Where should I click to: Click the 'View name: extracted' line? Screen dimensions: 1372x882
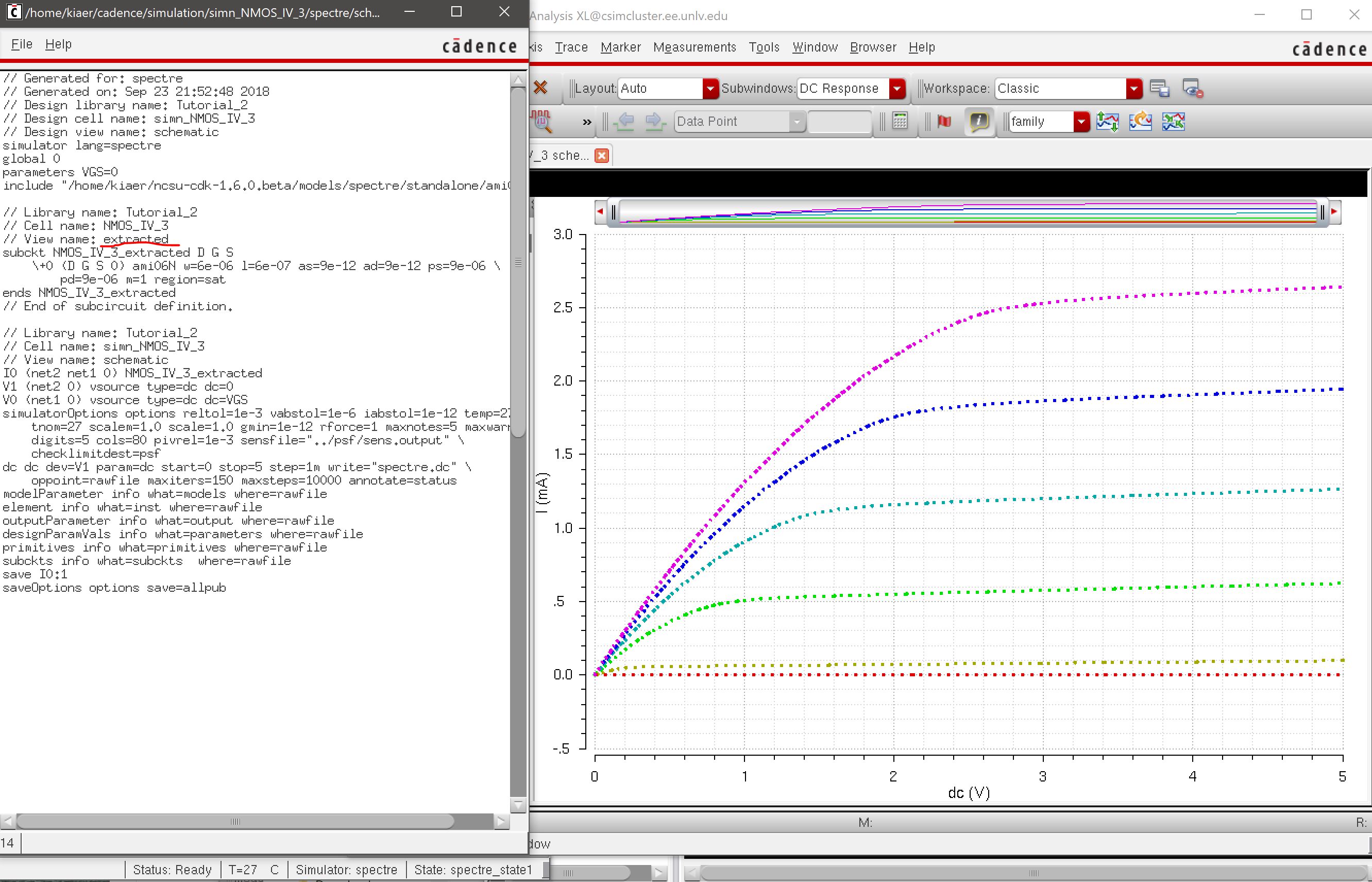tap(86, 239)
